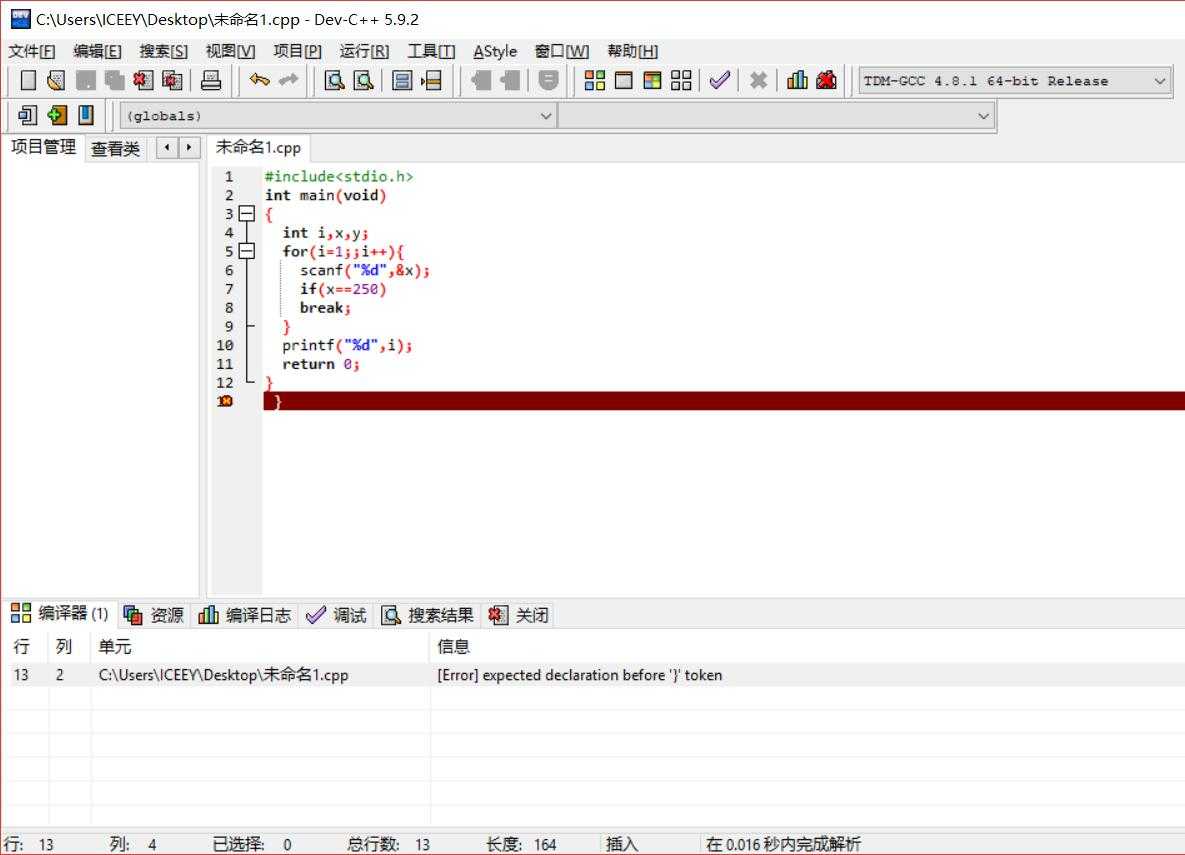
Task: Click the Save file toolbar icon
Action: 85,80
